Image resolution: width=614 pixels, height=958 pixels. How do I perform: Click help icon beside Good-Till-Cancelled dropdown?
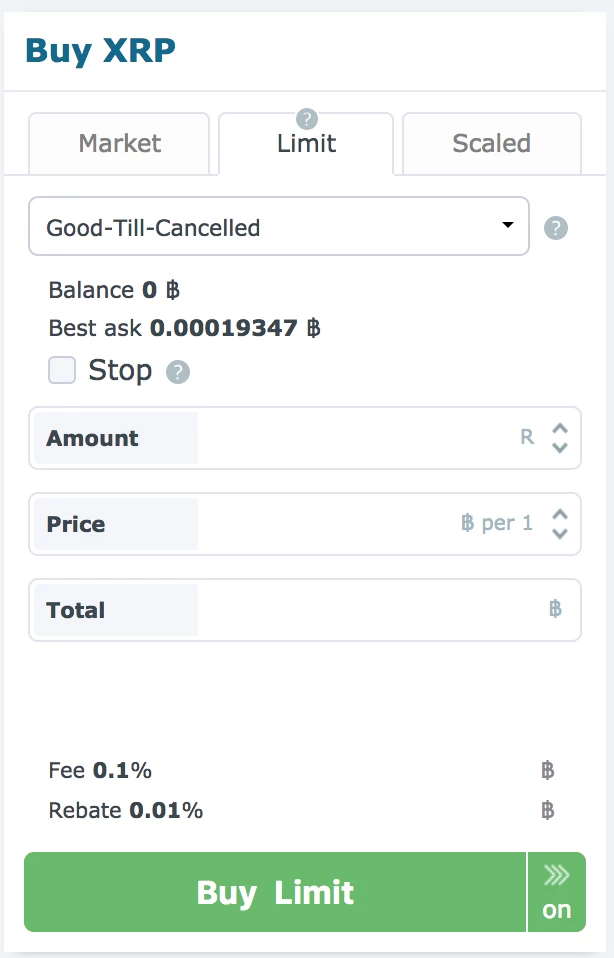(x=556, y=228)
